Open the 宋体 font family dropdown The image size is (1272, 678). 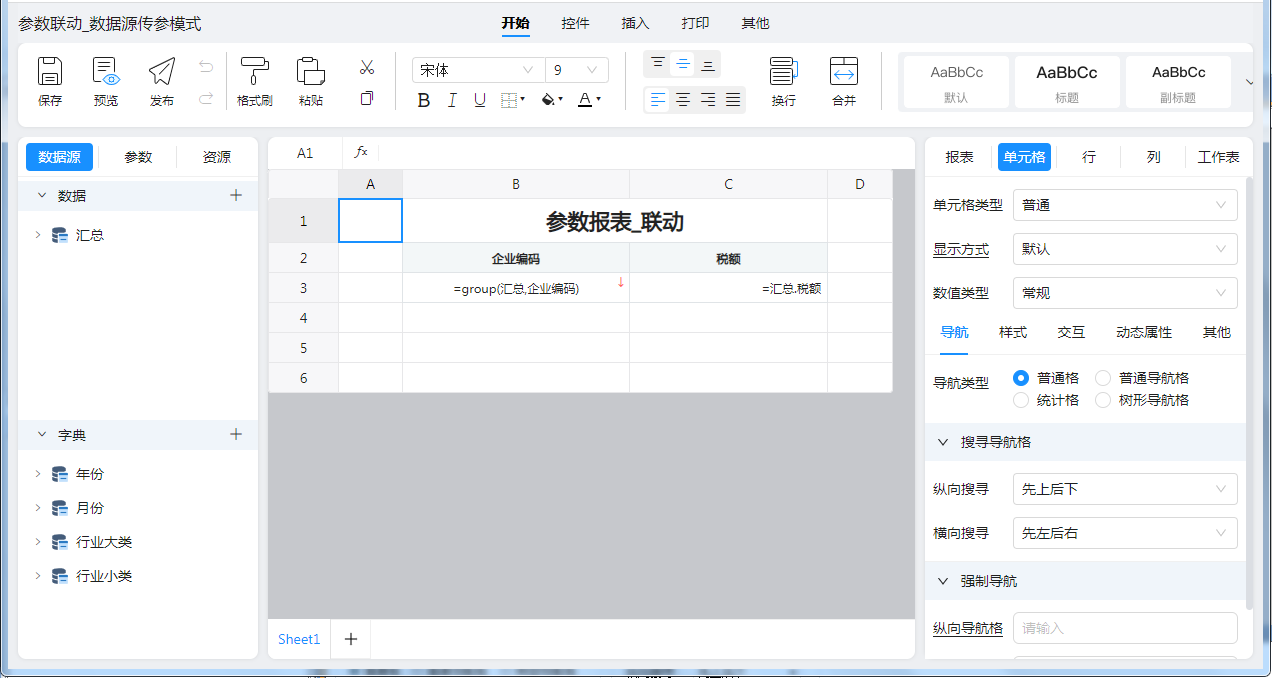point(477,70)
